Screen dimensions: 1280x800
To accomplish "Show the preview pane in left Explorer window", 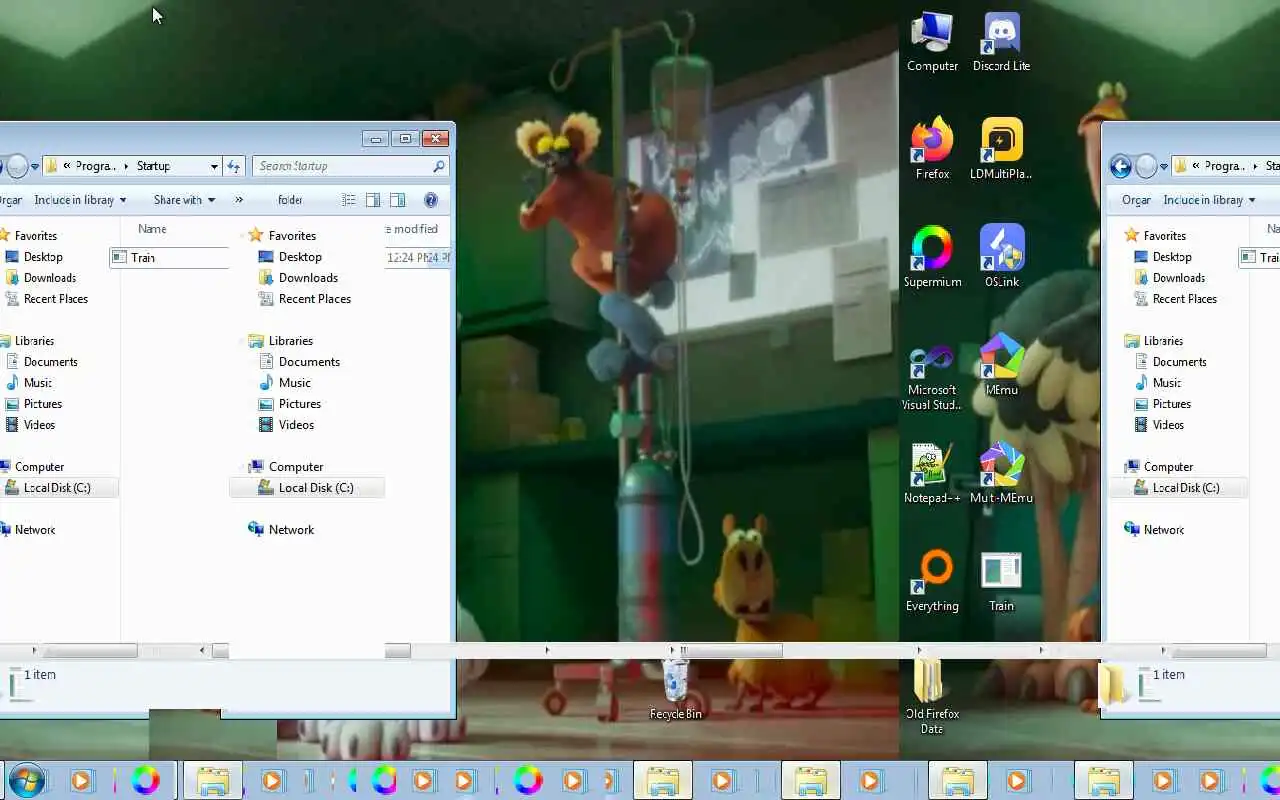I will click(397, 200).
